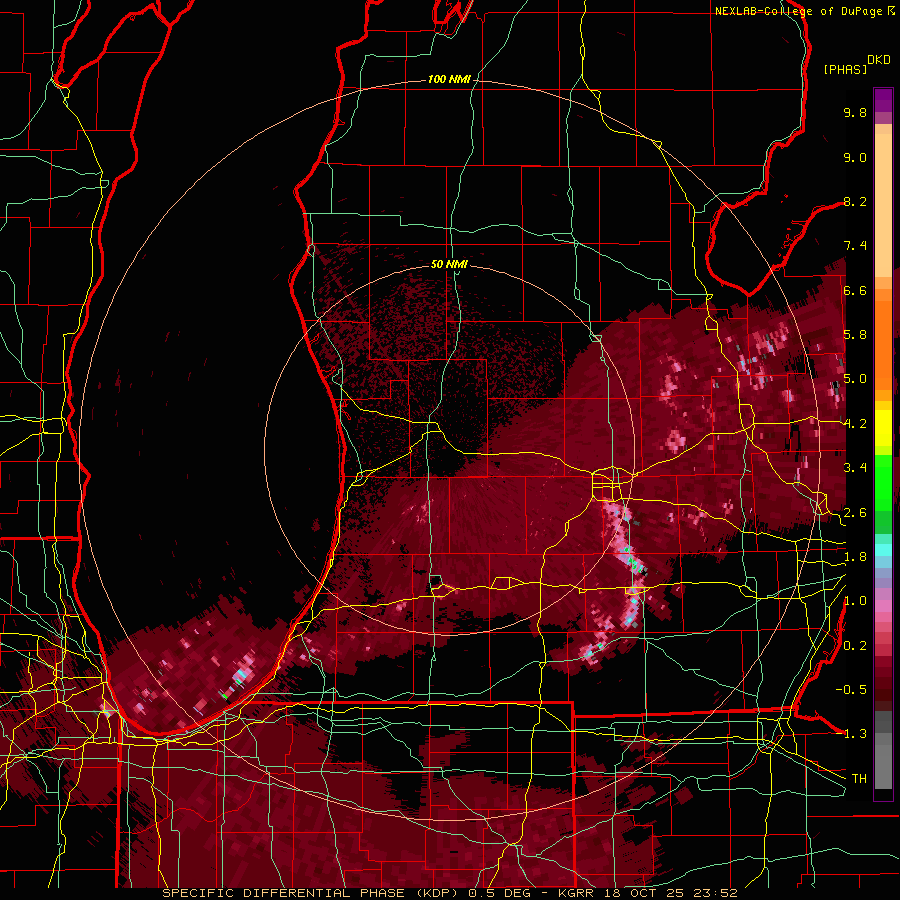
Task: Click the bright green band on the color bar
Action: point(883,481)
